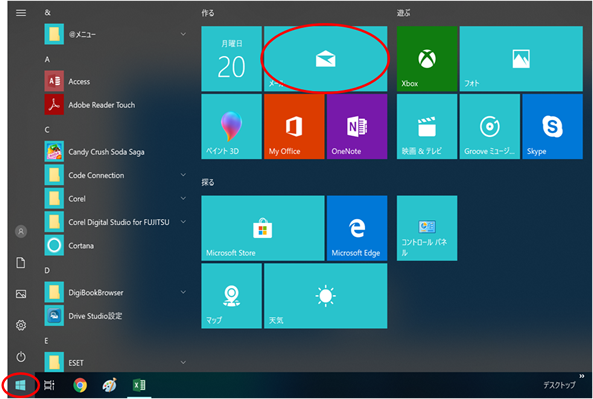Launch the Groove Music tile
The width and height of the screenshot is (593, 399).
[x=490, y=127]
